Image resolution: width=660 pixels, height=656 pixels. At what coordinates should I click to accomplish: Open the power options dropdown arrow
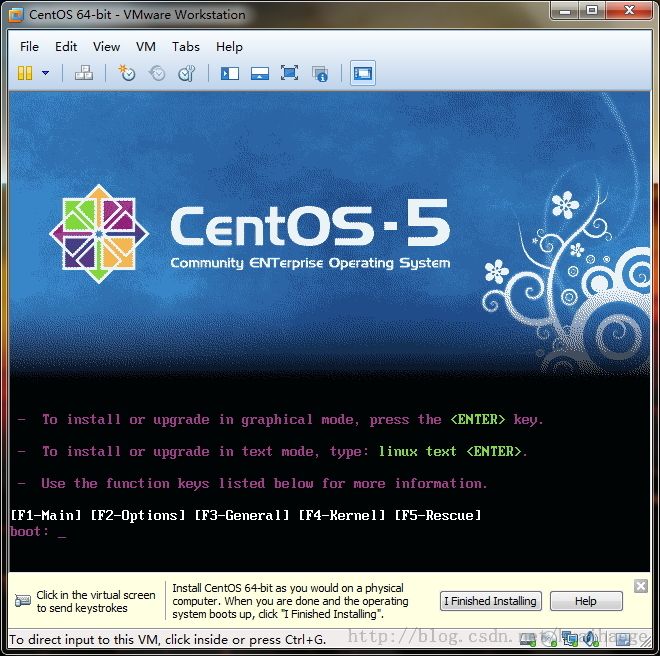(x=45, y=73)
